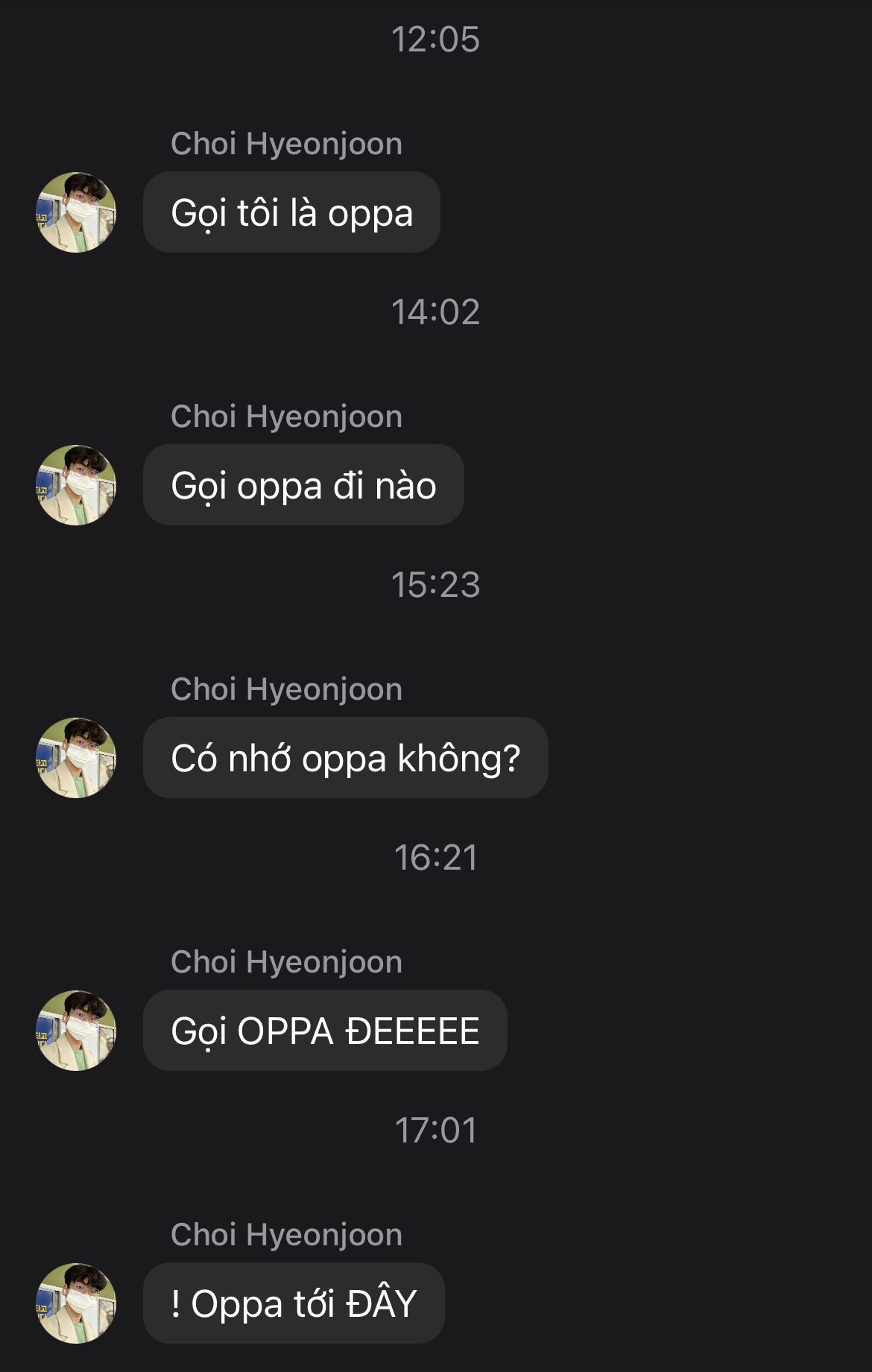Select the 15:23 timestamp
The image size is (872, 1372).
point(436,585)
